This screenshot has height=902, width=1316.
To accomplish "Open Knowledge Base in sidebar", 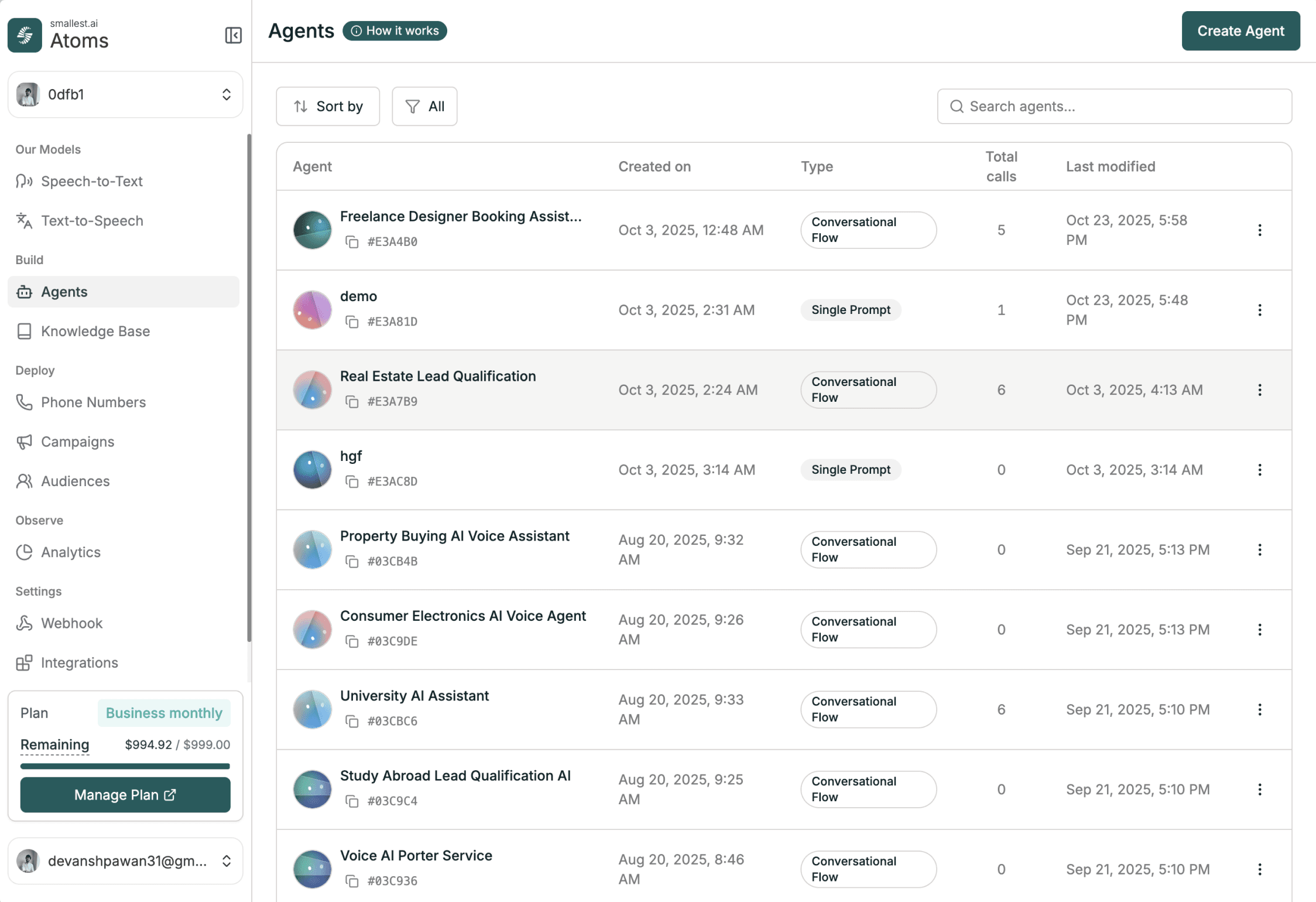I will 95,332.
